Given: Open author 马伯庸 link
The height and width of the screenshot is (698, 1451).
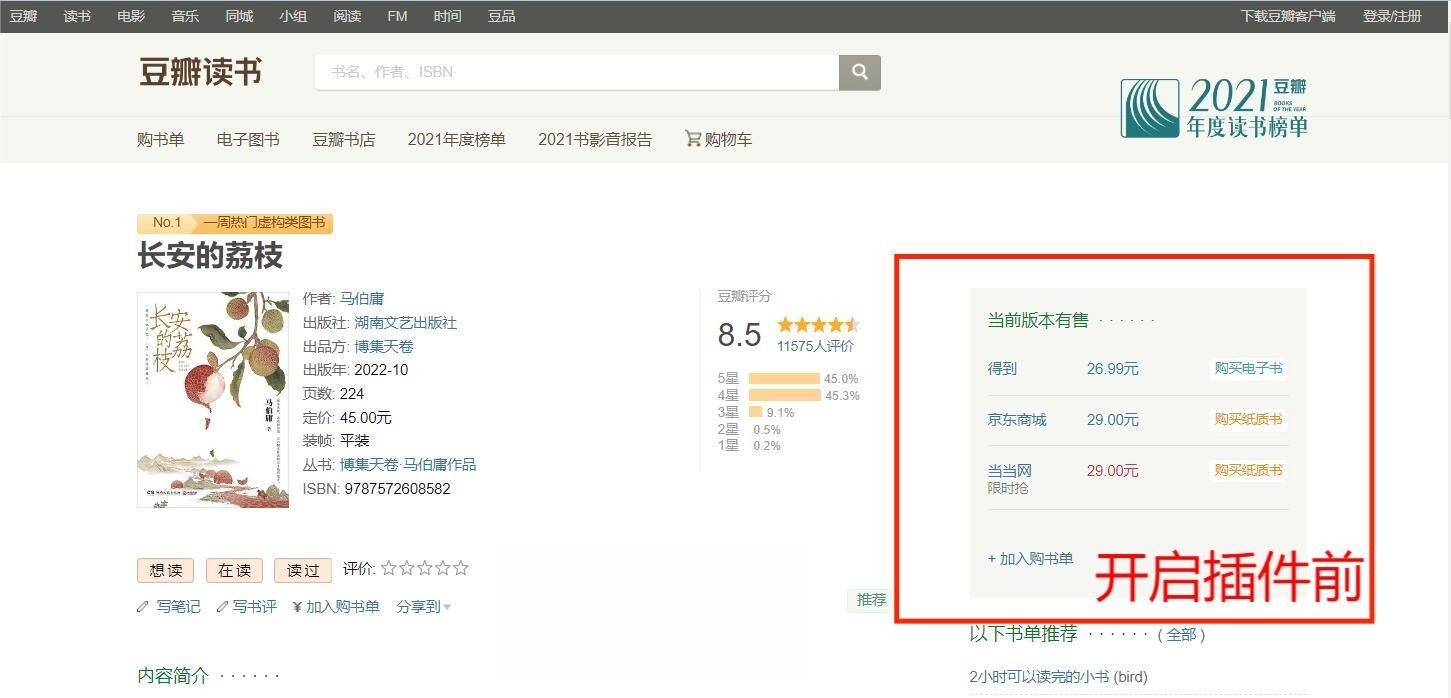Looking at the screenshot, I should pyautogui.click(x=362, y=298).
